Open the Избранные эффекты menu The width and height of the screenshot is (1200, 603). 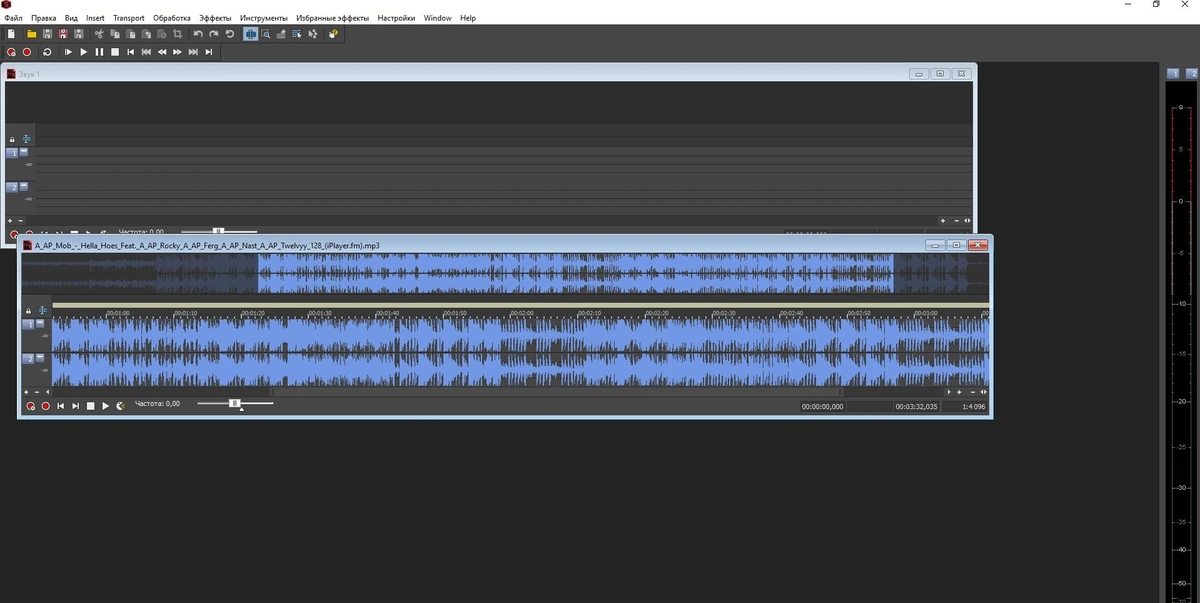tap(333, 18)
